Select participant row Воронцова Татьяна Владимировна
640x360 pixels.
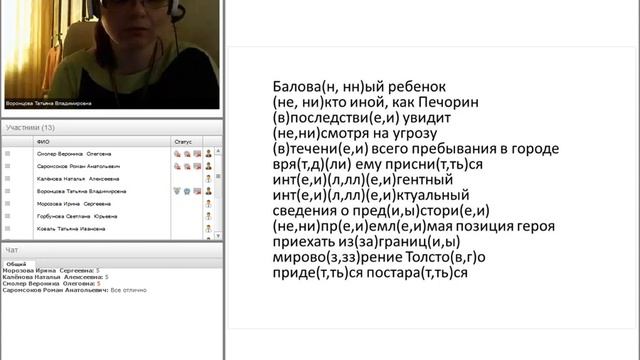[x=108, y=191]
